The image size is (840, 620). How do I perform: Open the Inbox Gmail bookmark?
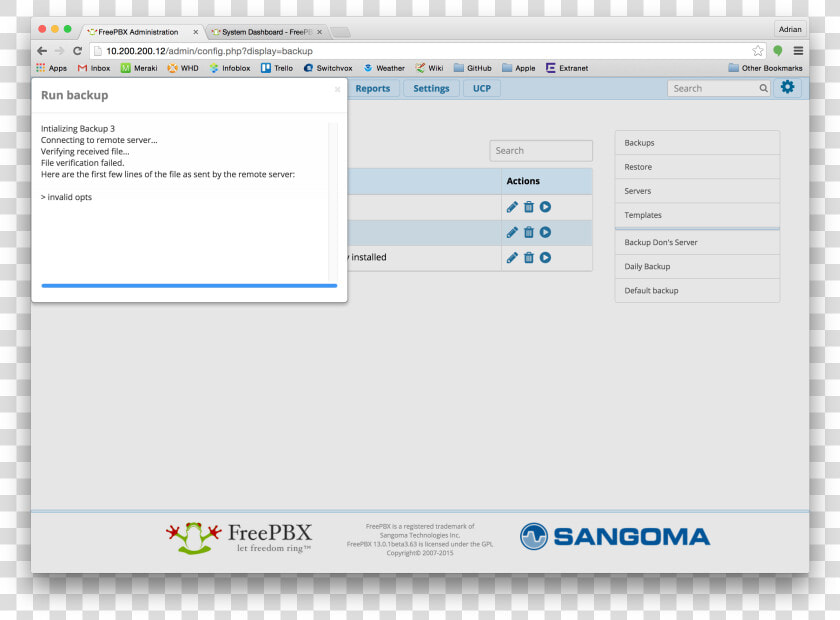pos(94,68)
